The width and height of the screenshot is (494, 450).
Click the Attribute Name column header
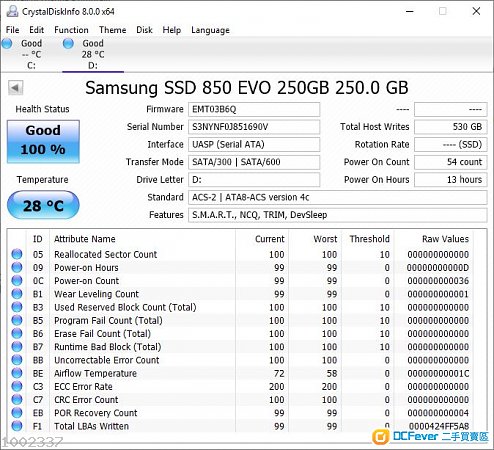(85, 239)
